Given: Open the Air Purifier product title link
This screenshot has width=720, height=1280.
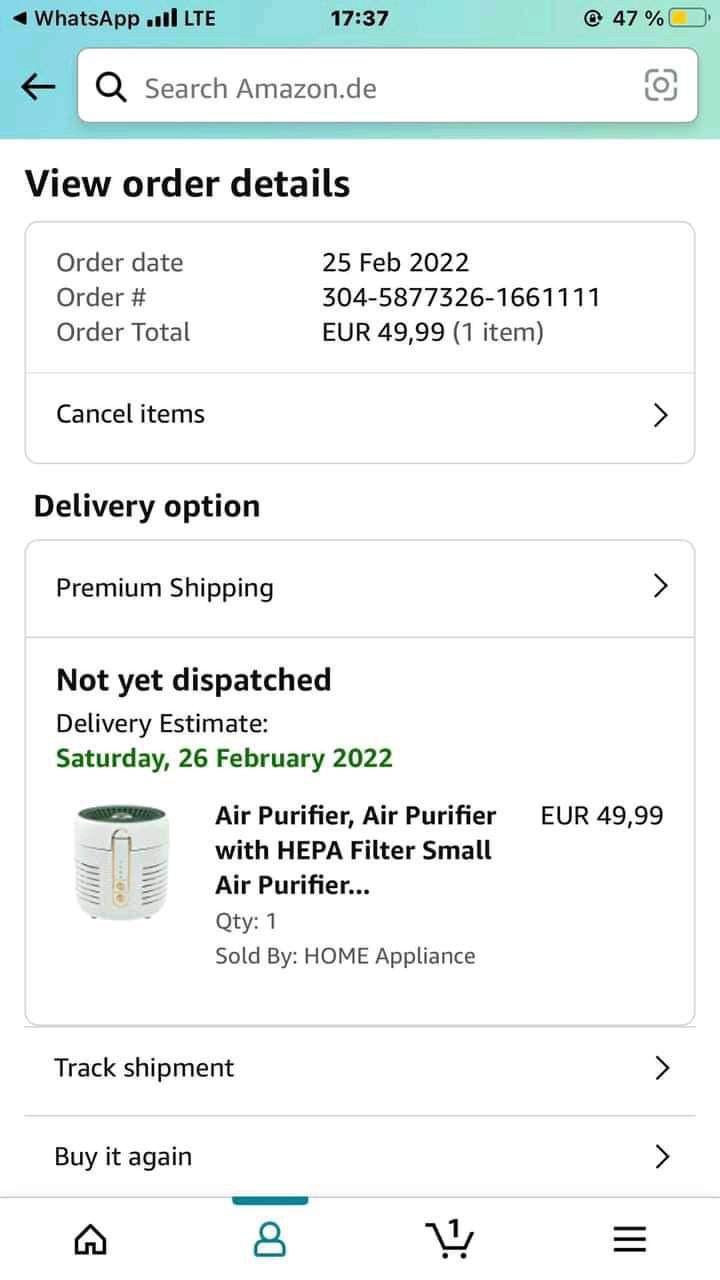Looking at the screenshot, I should click(x=355, y=850).
